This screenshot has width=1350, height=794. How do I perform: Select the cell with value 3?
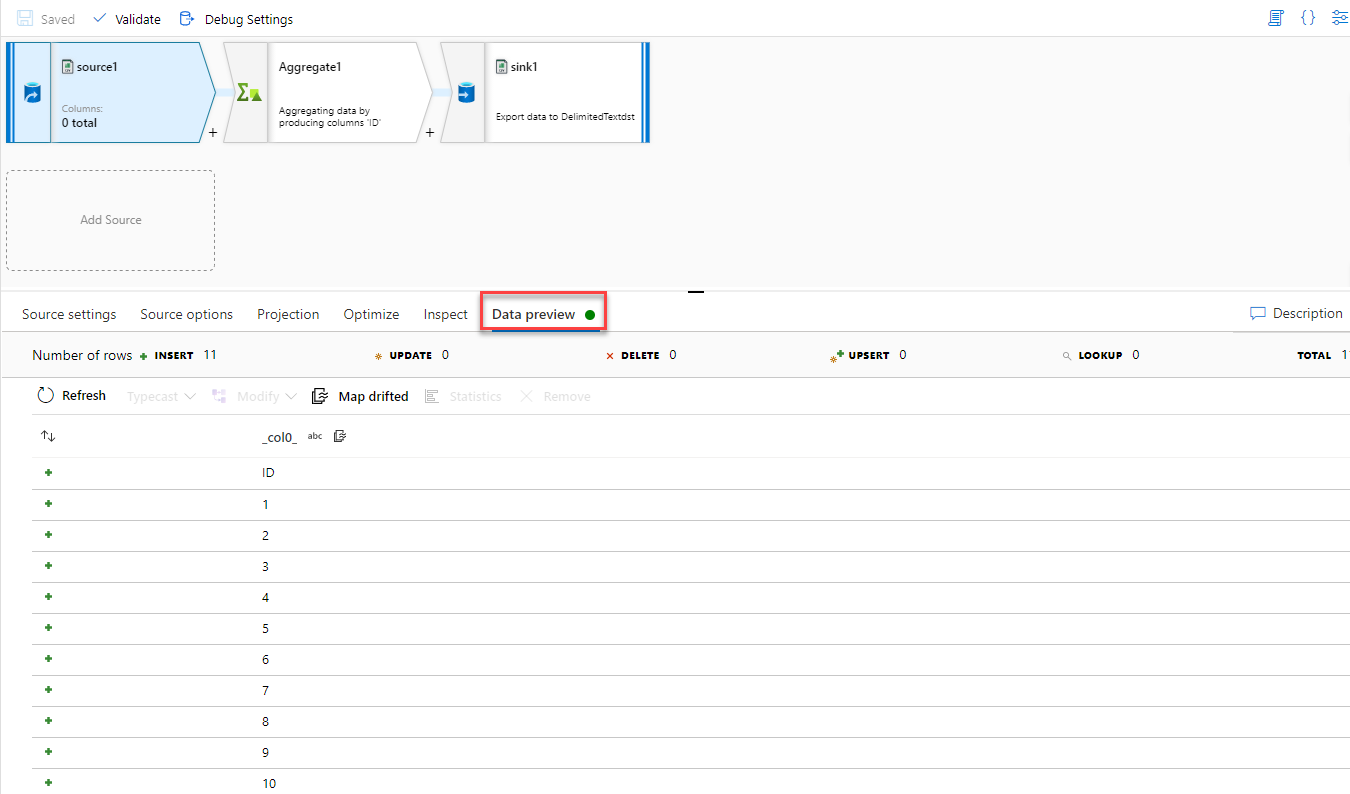point(265,566)
